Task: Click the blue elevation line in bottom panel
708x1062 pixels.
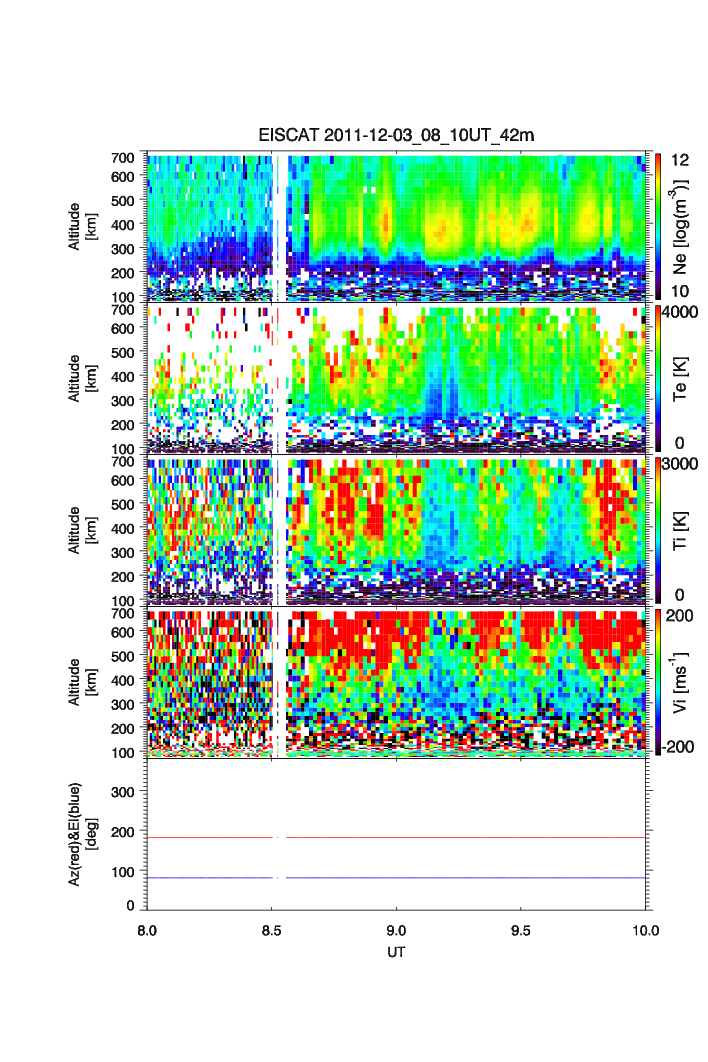Action: 450,878
